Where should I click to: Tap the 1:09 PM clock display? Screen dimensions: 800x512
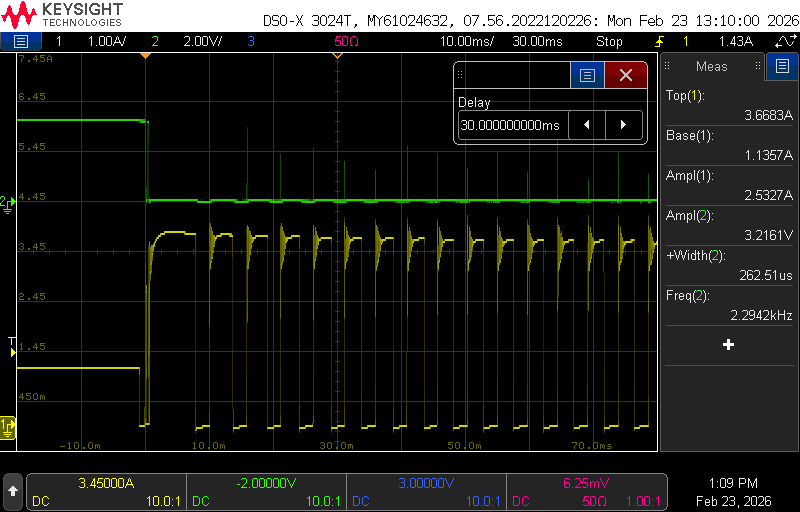[734, 483]
